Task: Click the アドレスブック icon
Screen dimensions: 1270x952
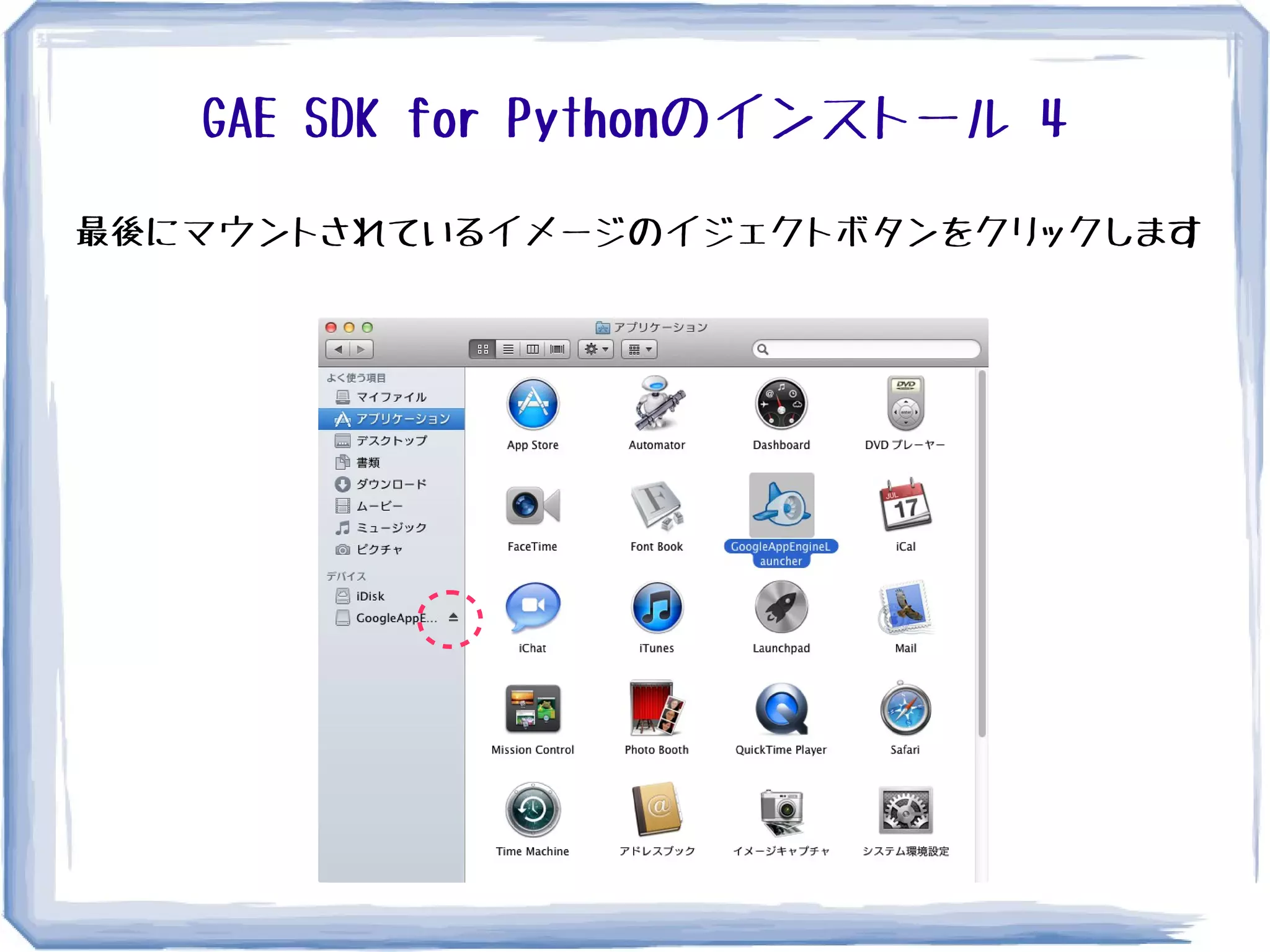Action: click(x=657, y=810)
